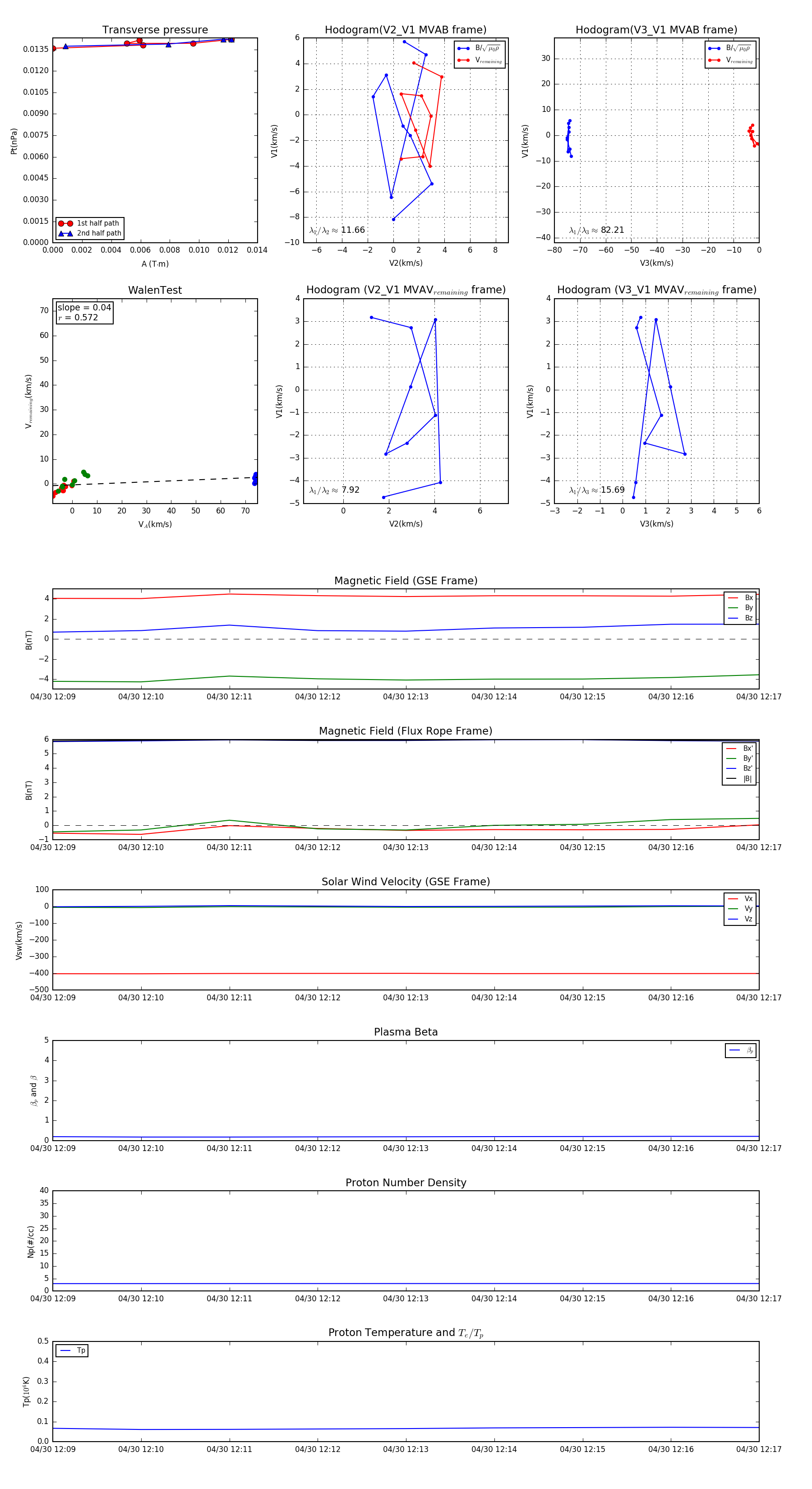812x1489 pixels.
Task: Click V_remaining legend entry in V3_V1 MVAB hodogram
Action: [x=730, y=60]
